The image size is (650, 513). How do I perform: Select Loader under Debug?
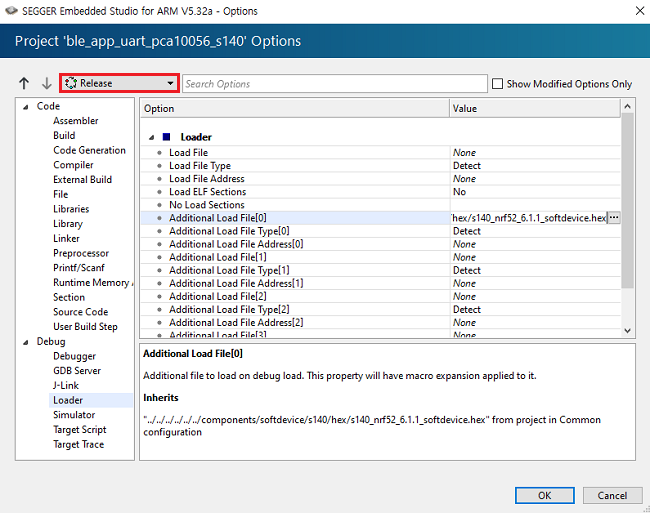[x=68, y=400]
